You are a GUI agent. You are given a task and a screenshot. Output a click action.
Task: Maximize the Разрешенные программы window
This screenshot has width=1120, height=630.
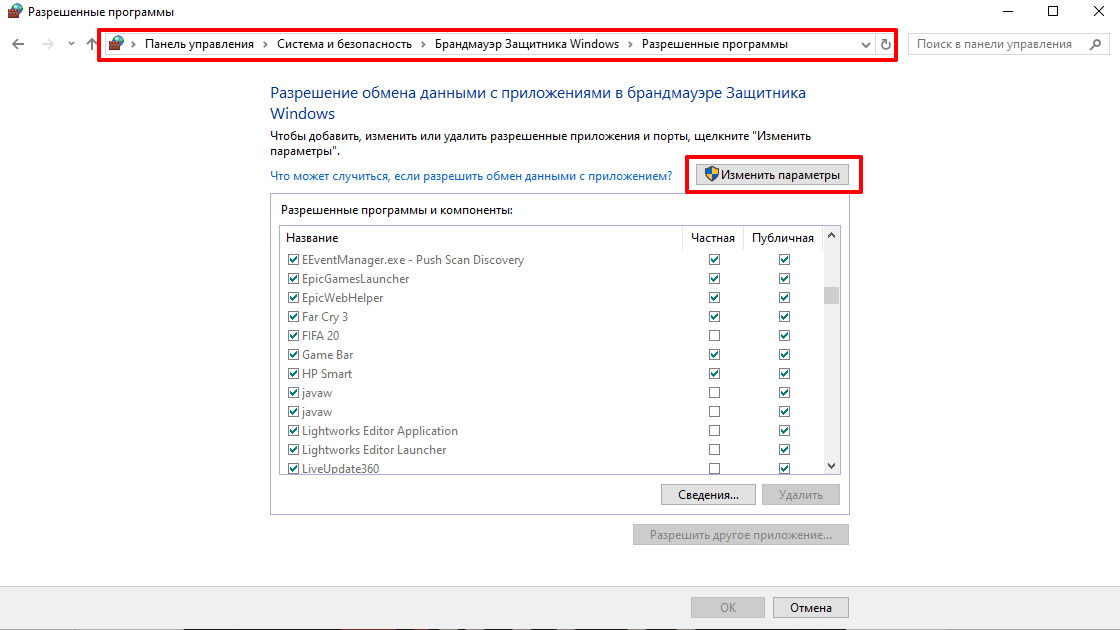tap(1053, 11)
